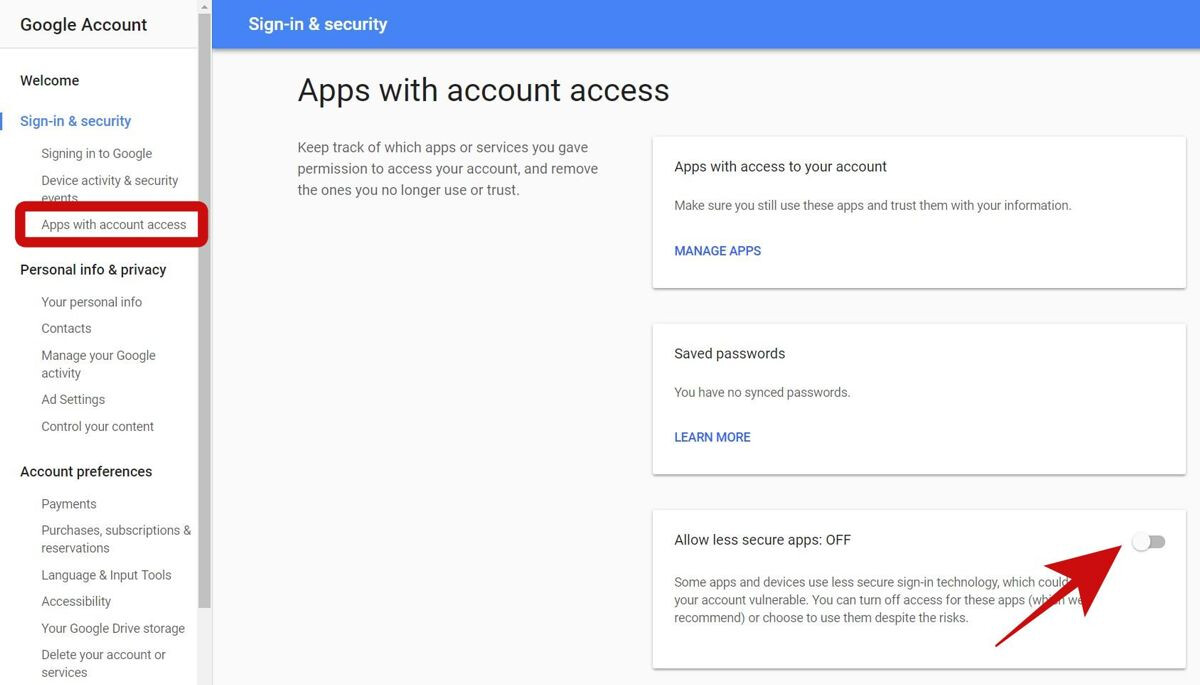
Task: Select Personal info & privacy section
Action: click(x=93, y=270)
